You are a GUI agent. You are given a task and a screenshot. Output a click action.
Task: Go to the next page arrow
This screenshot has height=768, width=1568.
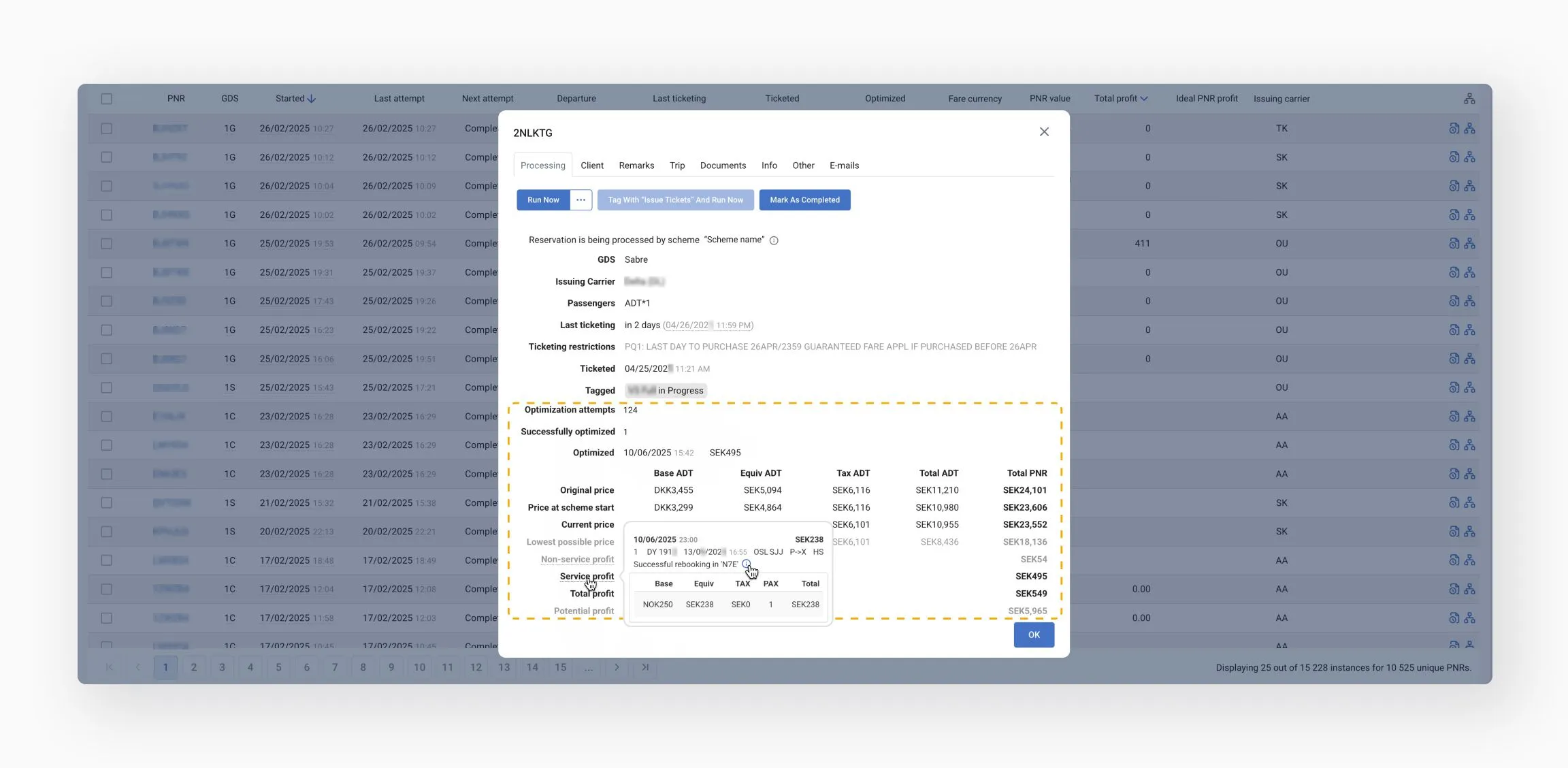[x=617, y=667]
